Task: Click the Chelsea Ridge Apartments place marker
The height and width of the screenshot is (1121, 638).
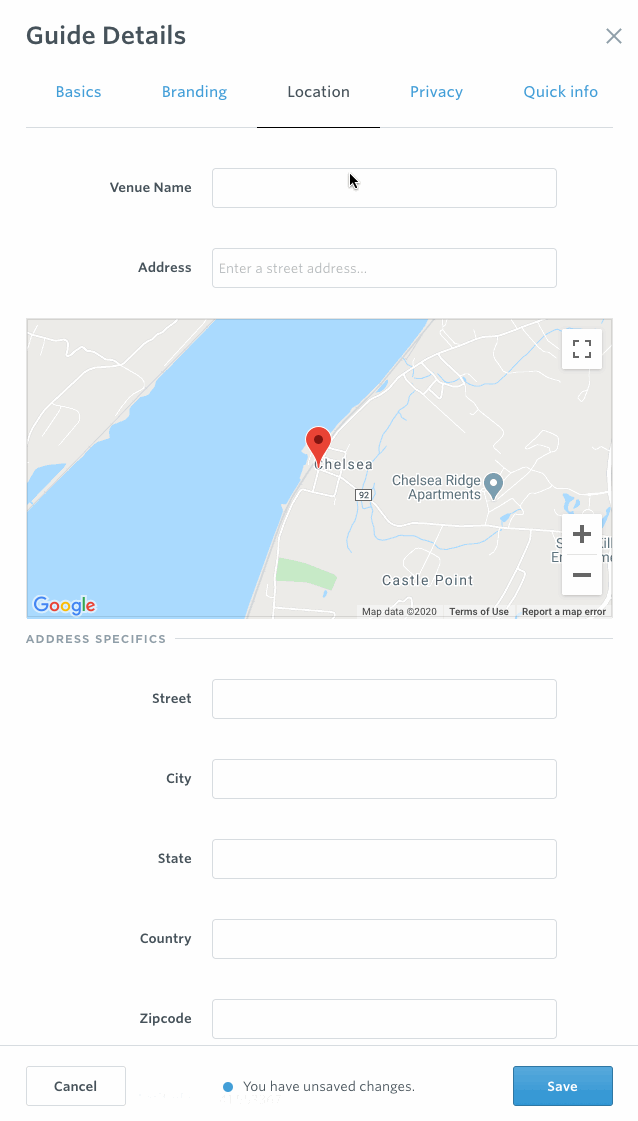Action: [495, 484]
